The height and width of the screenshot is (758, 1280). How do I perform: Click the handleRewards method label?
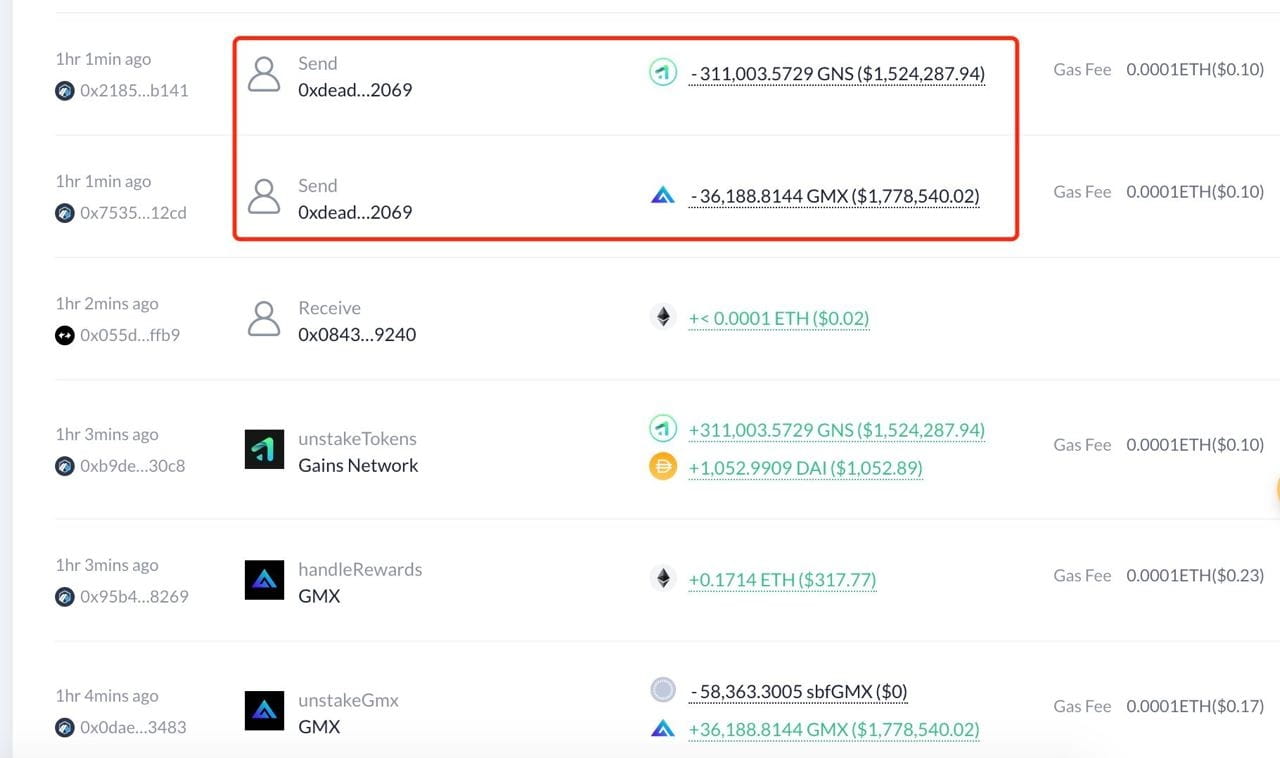pos(360,569)
